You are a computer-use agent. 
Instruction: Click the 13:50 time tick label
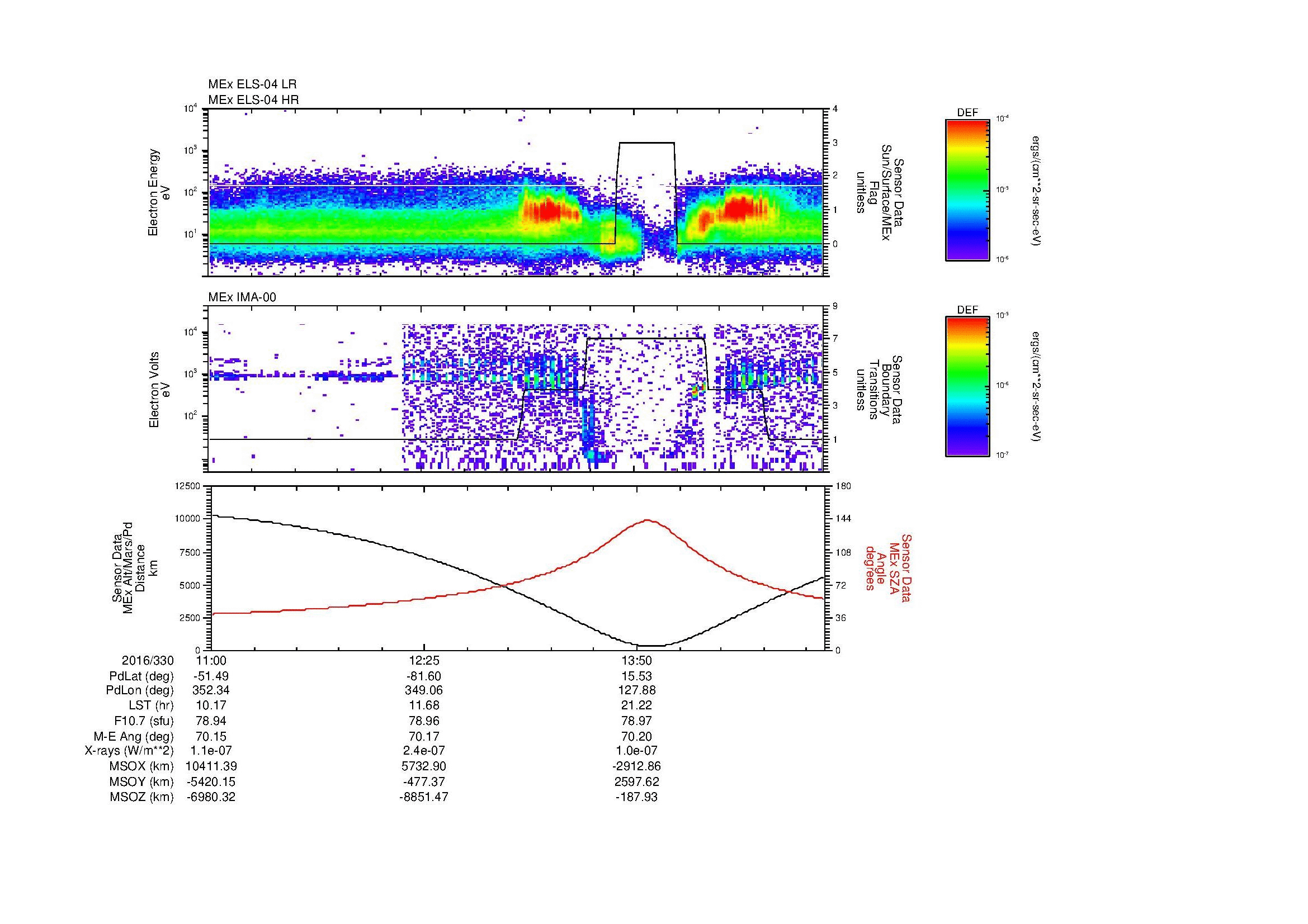pyautogui.click(x=636, y=661)
